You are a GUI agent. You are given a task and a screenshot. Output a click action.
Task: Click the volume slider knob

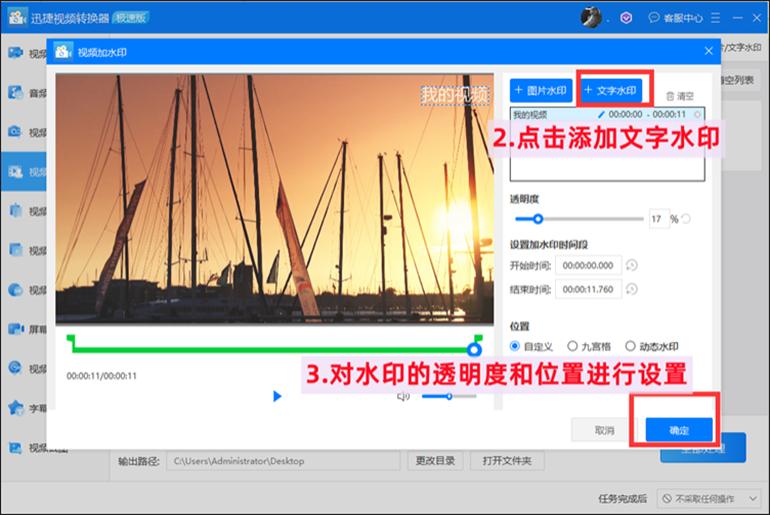tap(449, 396)
